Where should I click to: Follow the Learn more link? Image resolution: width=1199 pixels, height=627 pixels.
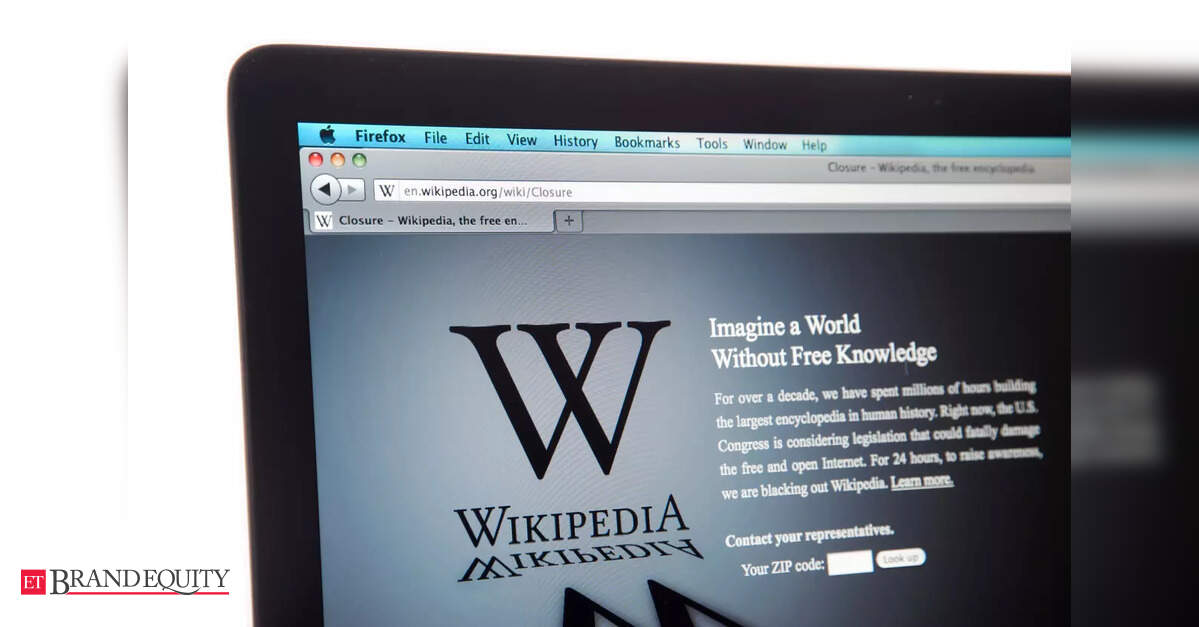(921, 481)
